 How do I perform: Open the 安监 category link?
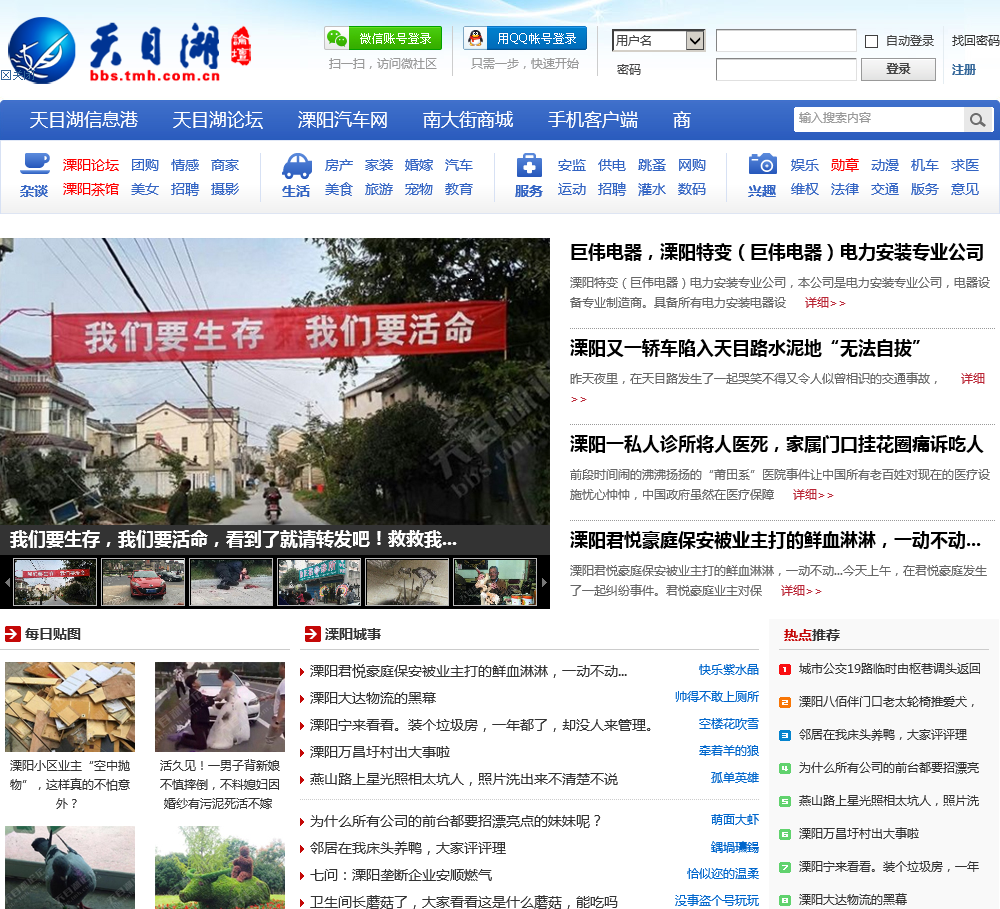click(x=571, y=165)
